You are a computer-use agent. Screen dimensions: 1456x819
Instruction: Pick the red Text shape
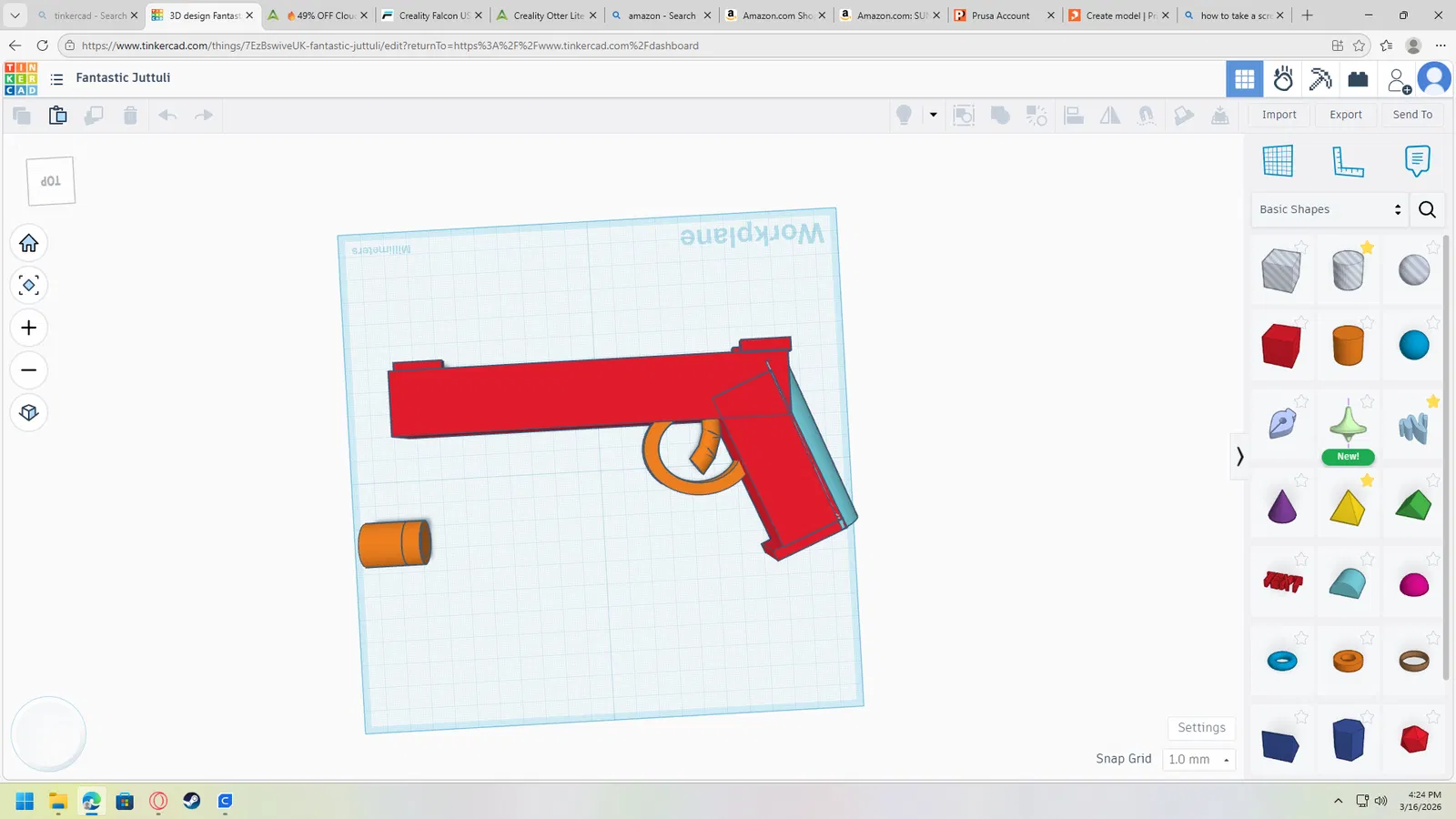pos(1282,581)
